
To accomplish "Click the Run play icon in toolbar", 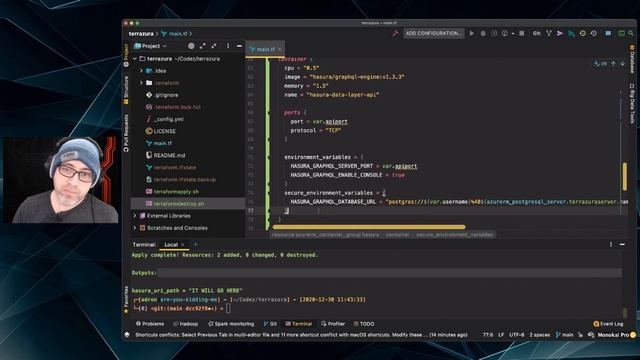I will pos(472,33).
